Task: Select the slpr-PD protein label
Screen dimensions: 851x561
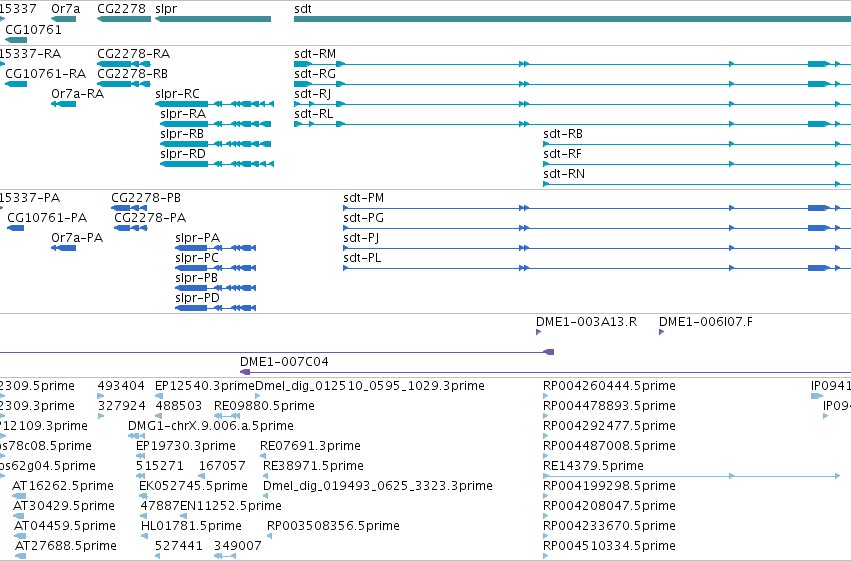Action: pos(198,298)
